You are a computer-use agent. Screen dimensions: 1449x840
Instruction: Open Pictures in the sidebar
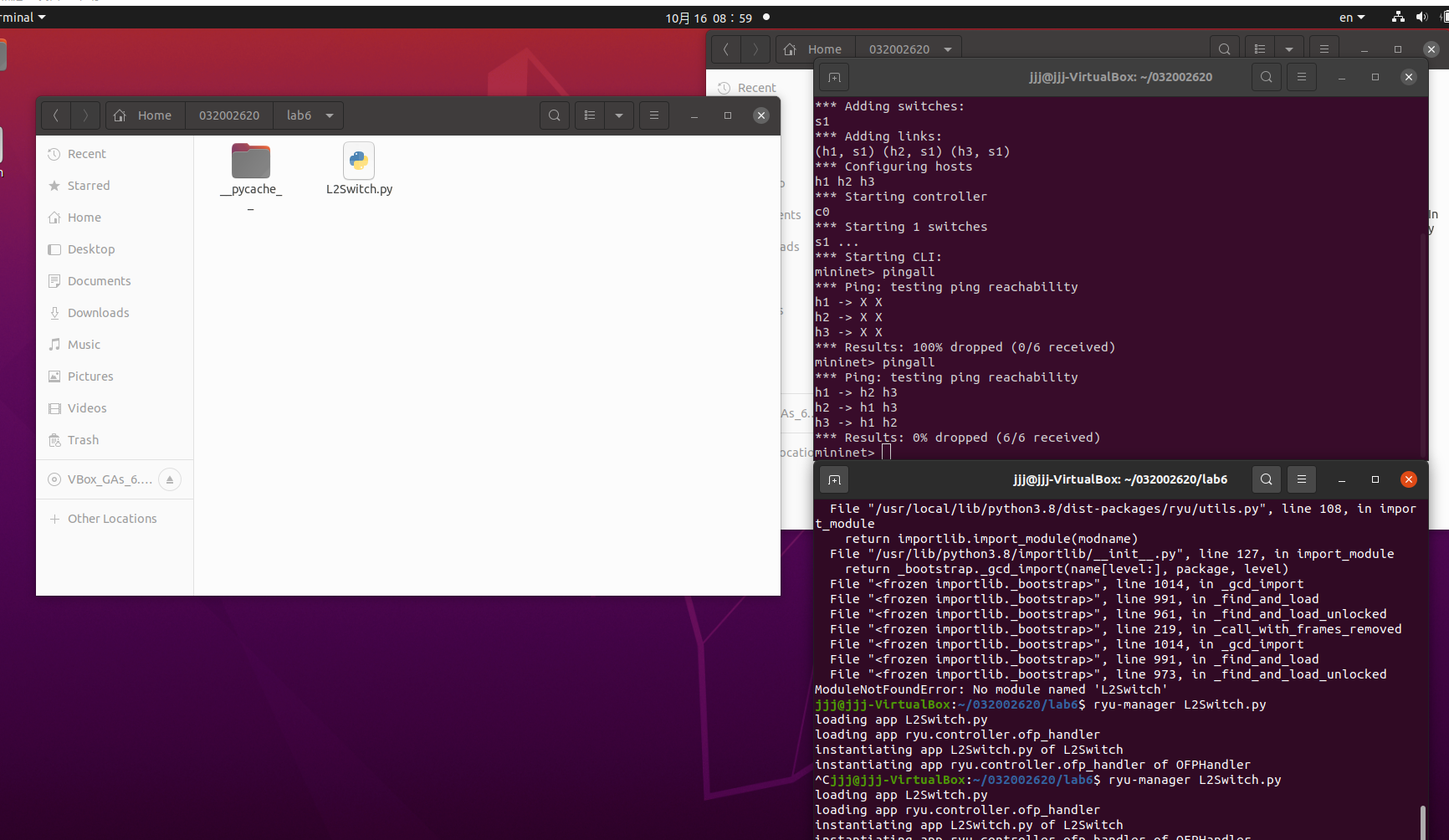click(115, 376)
